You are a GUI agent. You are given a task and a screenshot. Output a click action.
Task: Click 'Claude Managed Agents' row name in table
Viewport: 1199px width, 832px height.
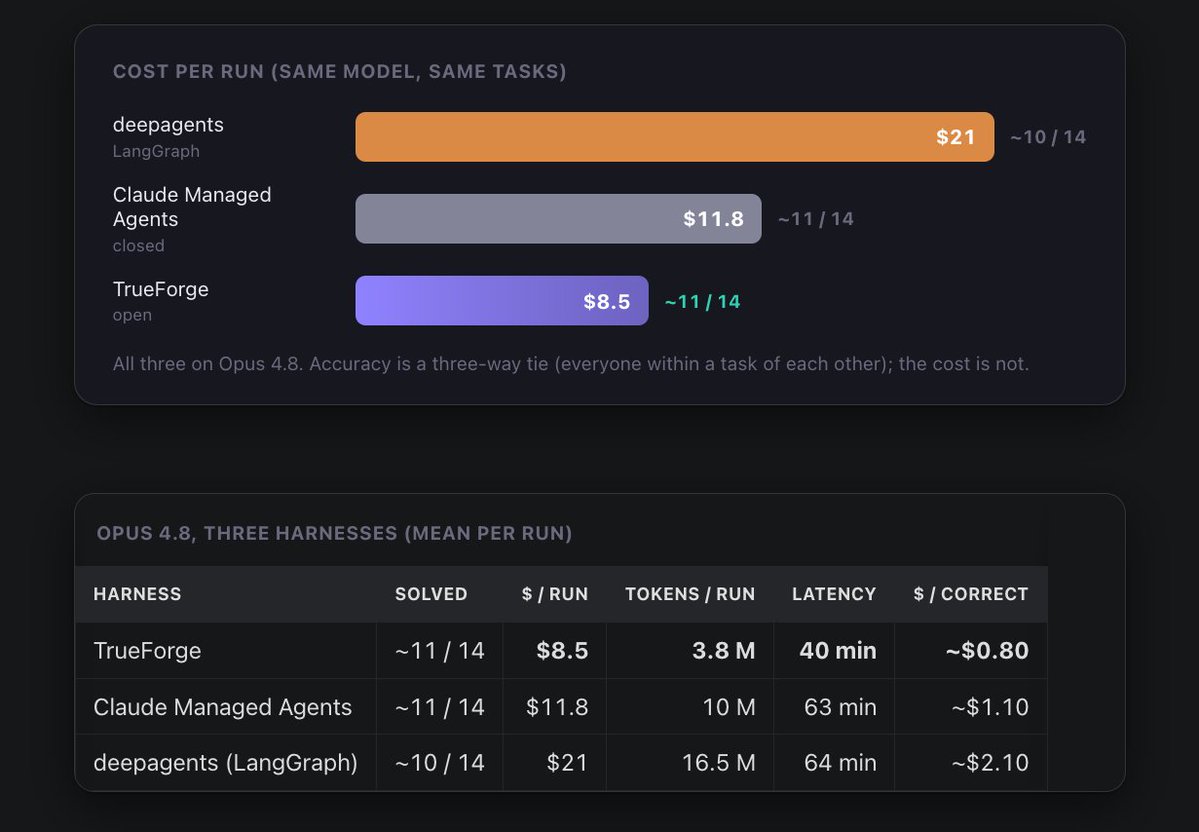[223, 707]
